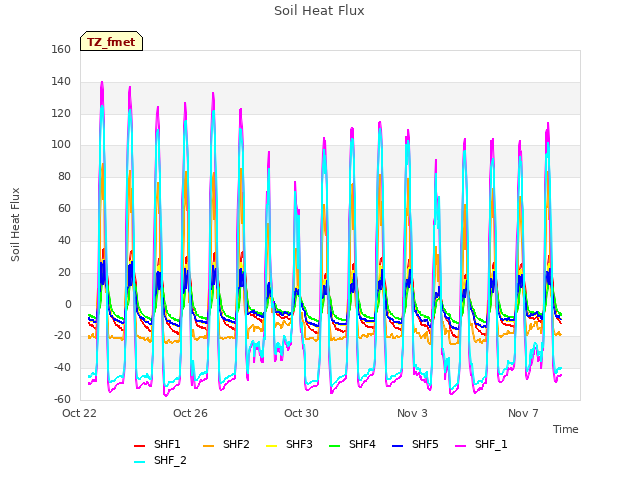Image resolution: width=640 pixels, height=480 pixels.
Task: Toggle the SHF1 legend entry
Action: [x=157, y=444]
